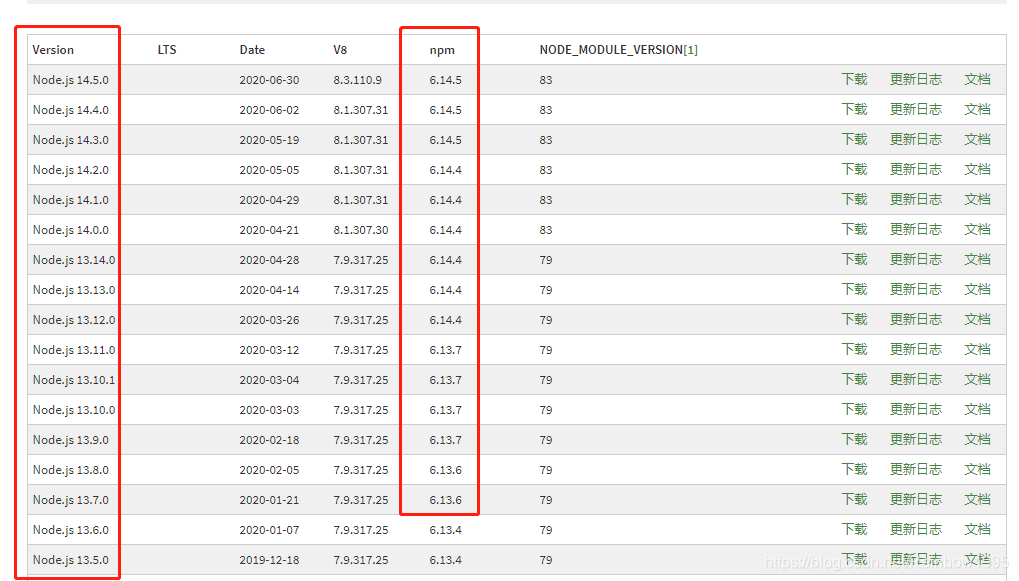Download Node.js 13.13.0
The image size is (1019, 581).
coord(855,290)
